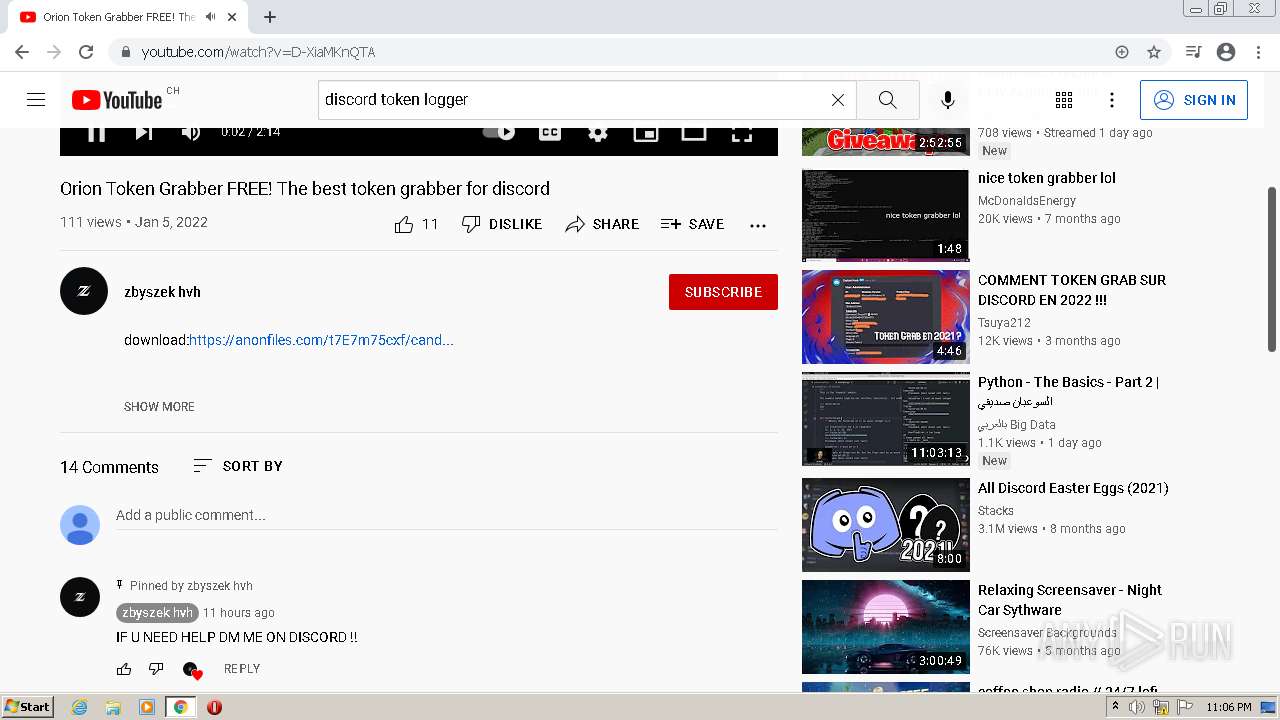Pause the video
Image resolution: width=1280 pixels, height=720 pixels.
[x=96, y=132]
